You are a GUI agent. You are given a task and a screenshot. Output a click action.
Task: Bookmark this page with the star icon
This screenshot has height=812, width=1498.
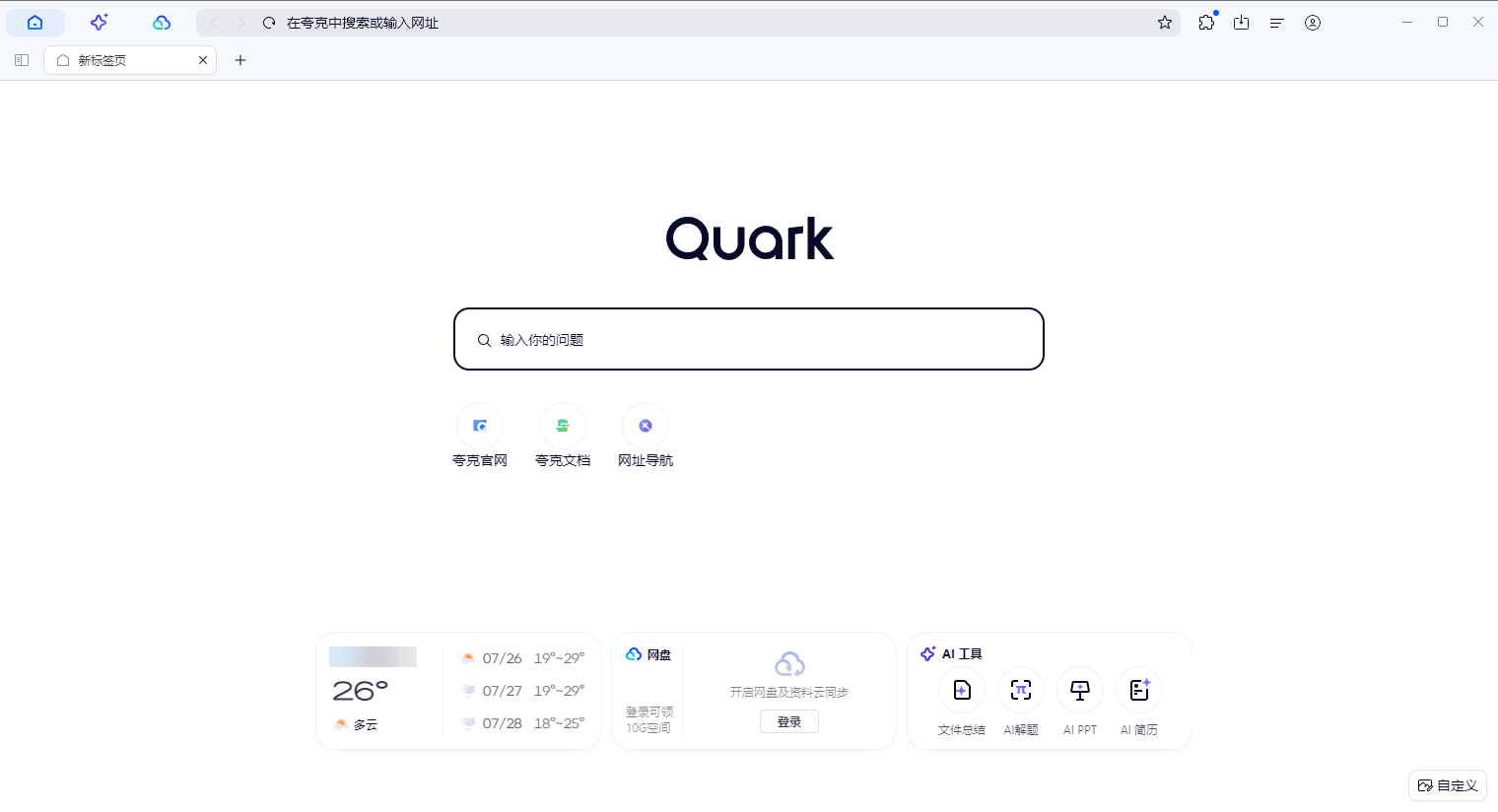pos(1165,23)
